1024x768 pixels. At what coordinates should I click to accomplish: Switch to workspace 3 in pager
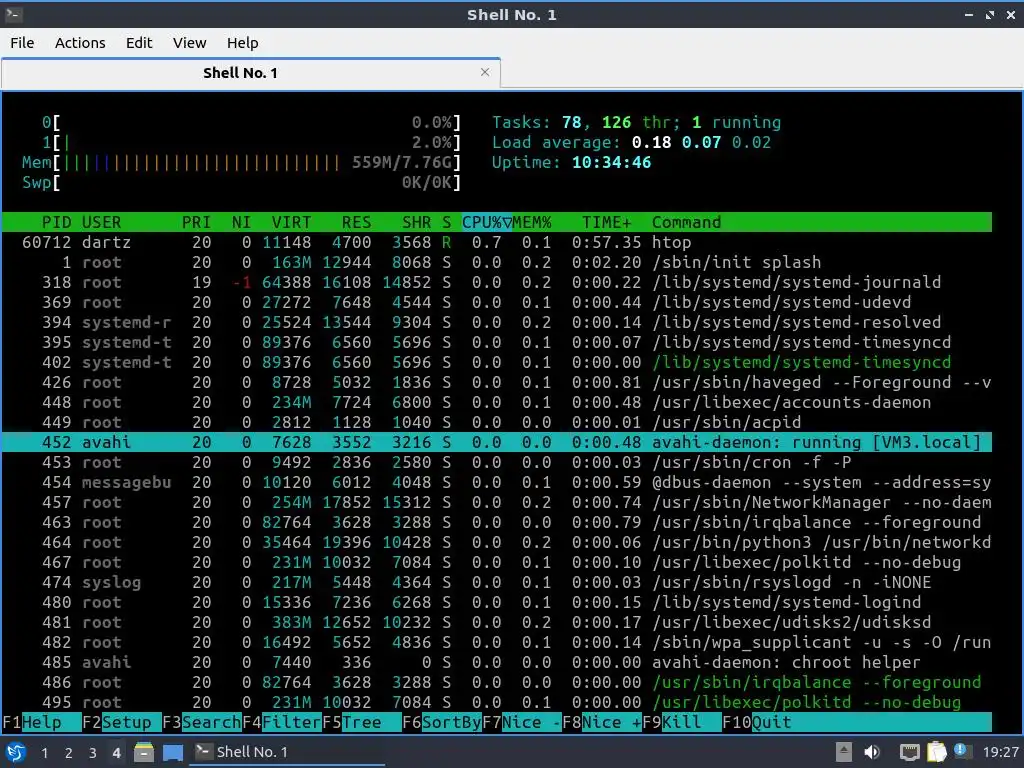[92, 752]
